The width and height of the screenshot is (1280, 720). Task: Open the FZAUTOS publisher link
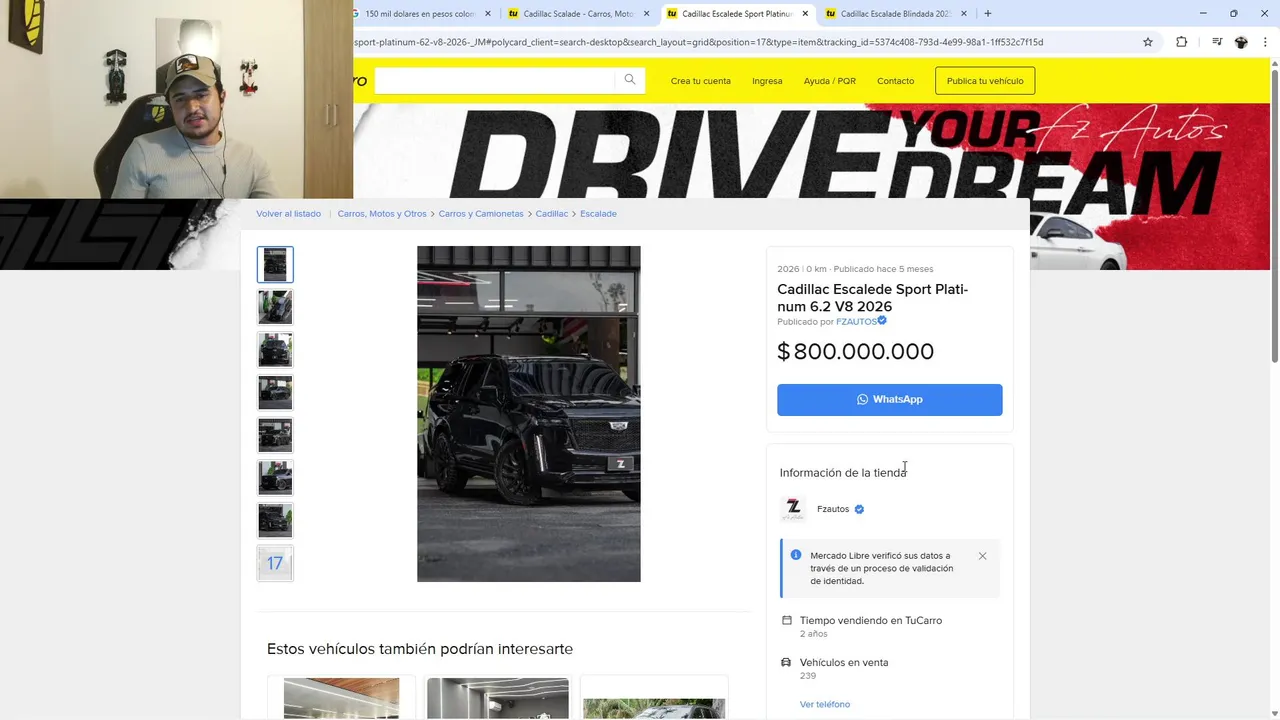[x=856, y=322]
